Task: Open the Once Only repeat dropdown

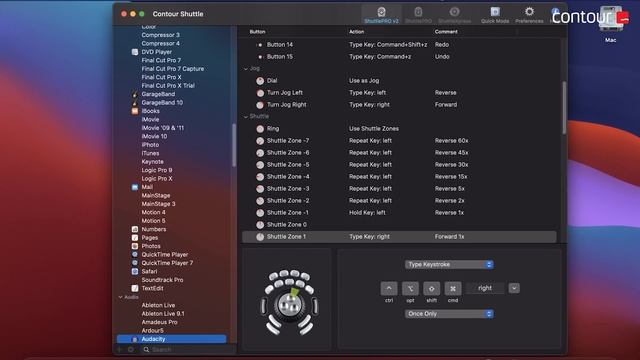Action: click(449, 314)
